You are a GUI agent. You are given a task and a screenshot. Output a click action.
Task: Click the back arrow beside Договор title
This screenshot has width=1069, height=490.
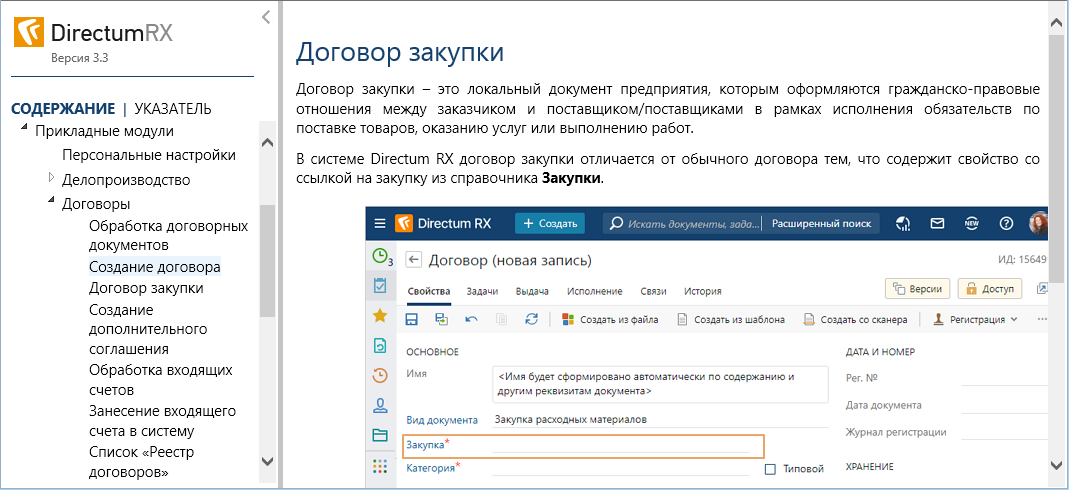tap(413, 261)
